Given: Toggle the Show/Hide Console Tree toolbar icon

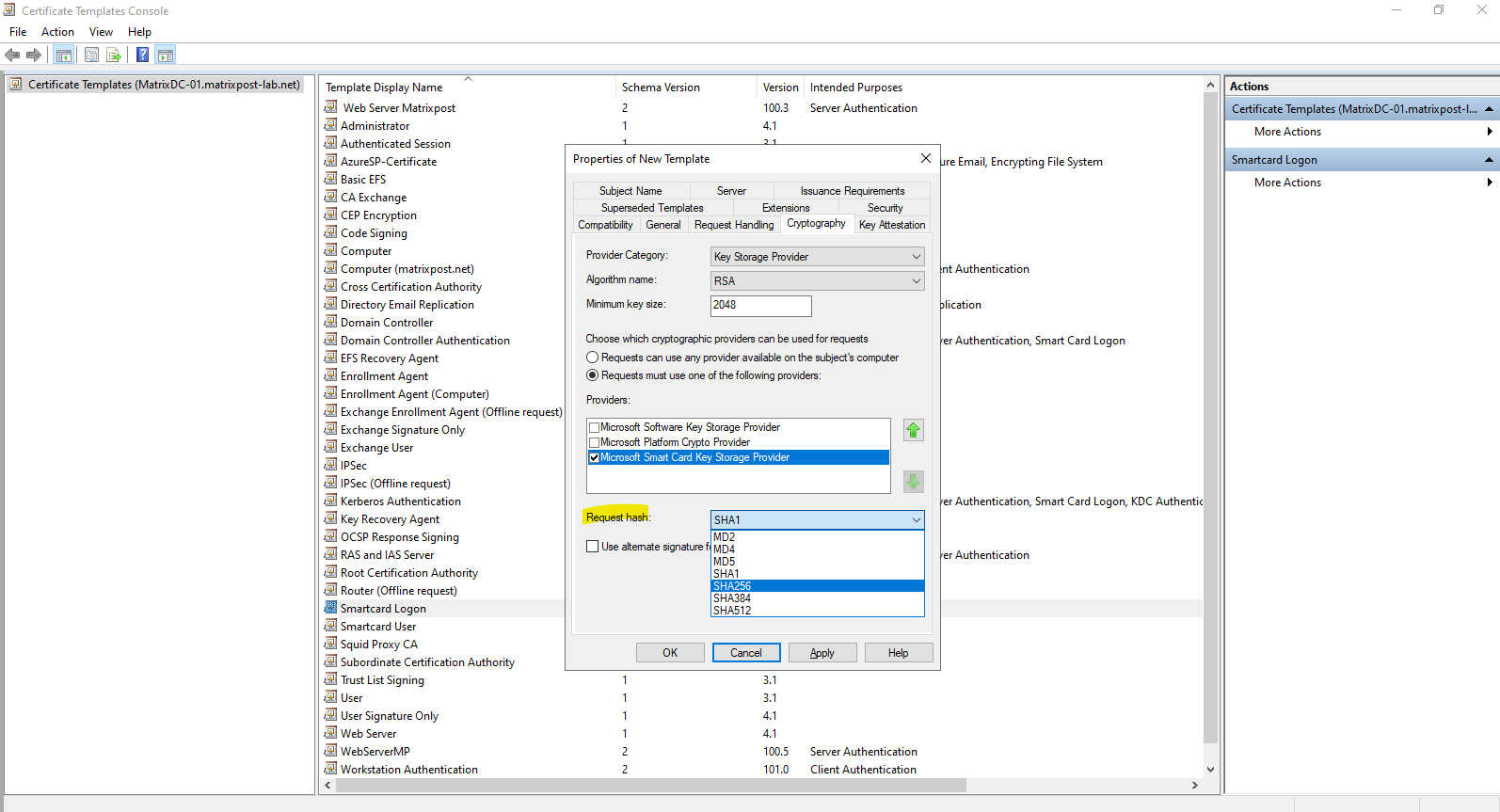Looking at the screenshot, I should [63, 56].
